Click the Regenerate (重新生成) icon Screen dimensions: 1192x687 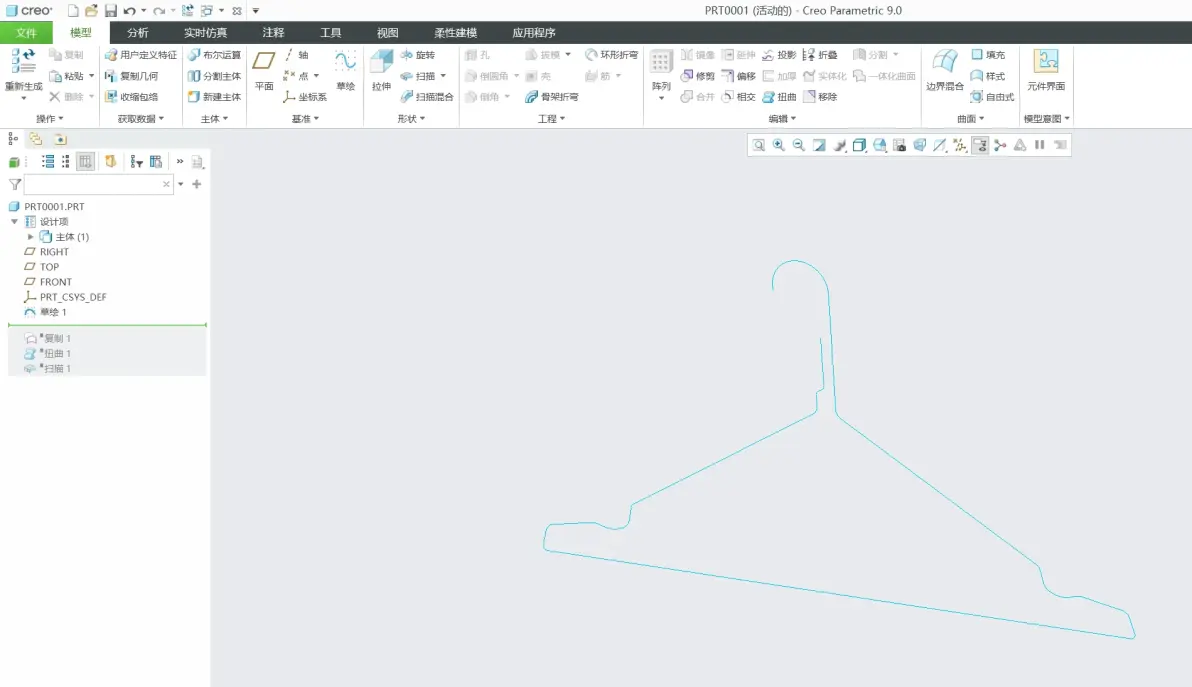(x=24, y=70)
